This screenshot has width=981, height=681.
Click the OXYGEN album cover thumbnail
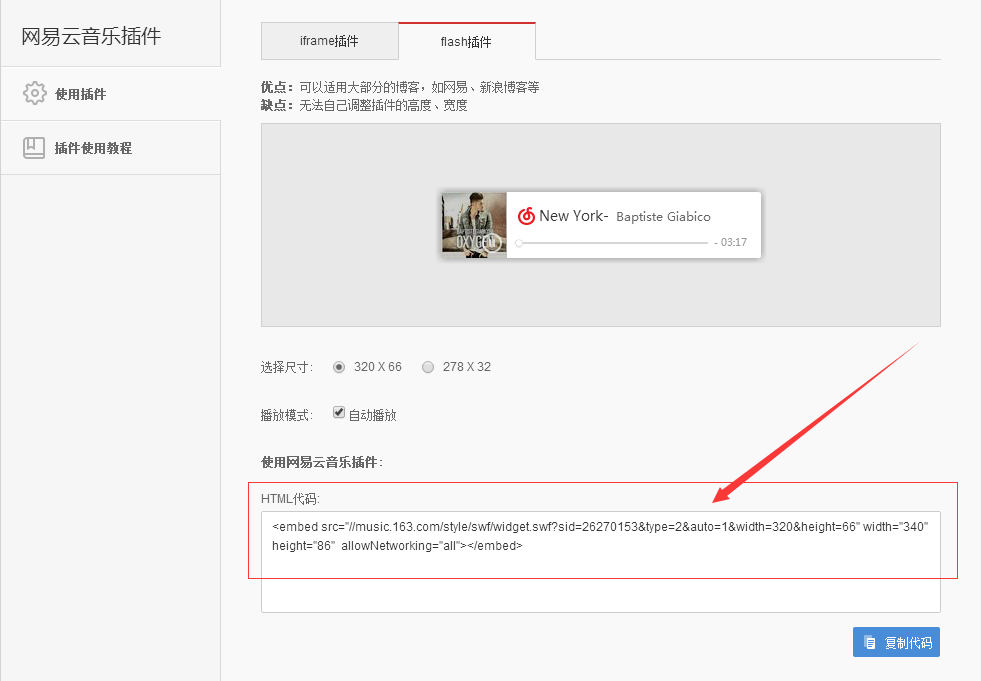click(x=474, y=225)
